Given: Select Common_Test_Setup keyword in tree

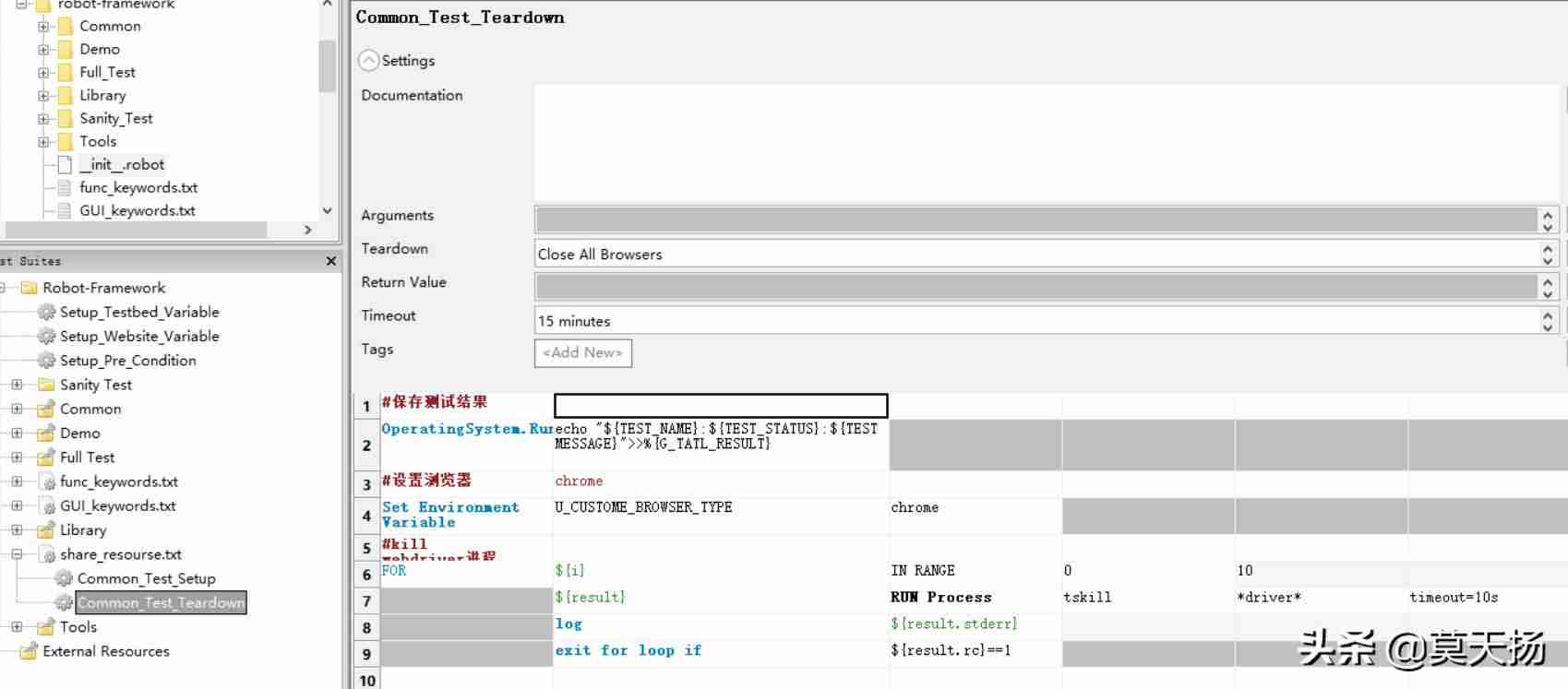Looking at the screenshot, I should click(146, 578).
